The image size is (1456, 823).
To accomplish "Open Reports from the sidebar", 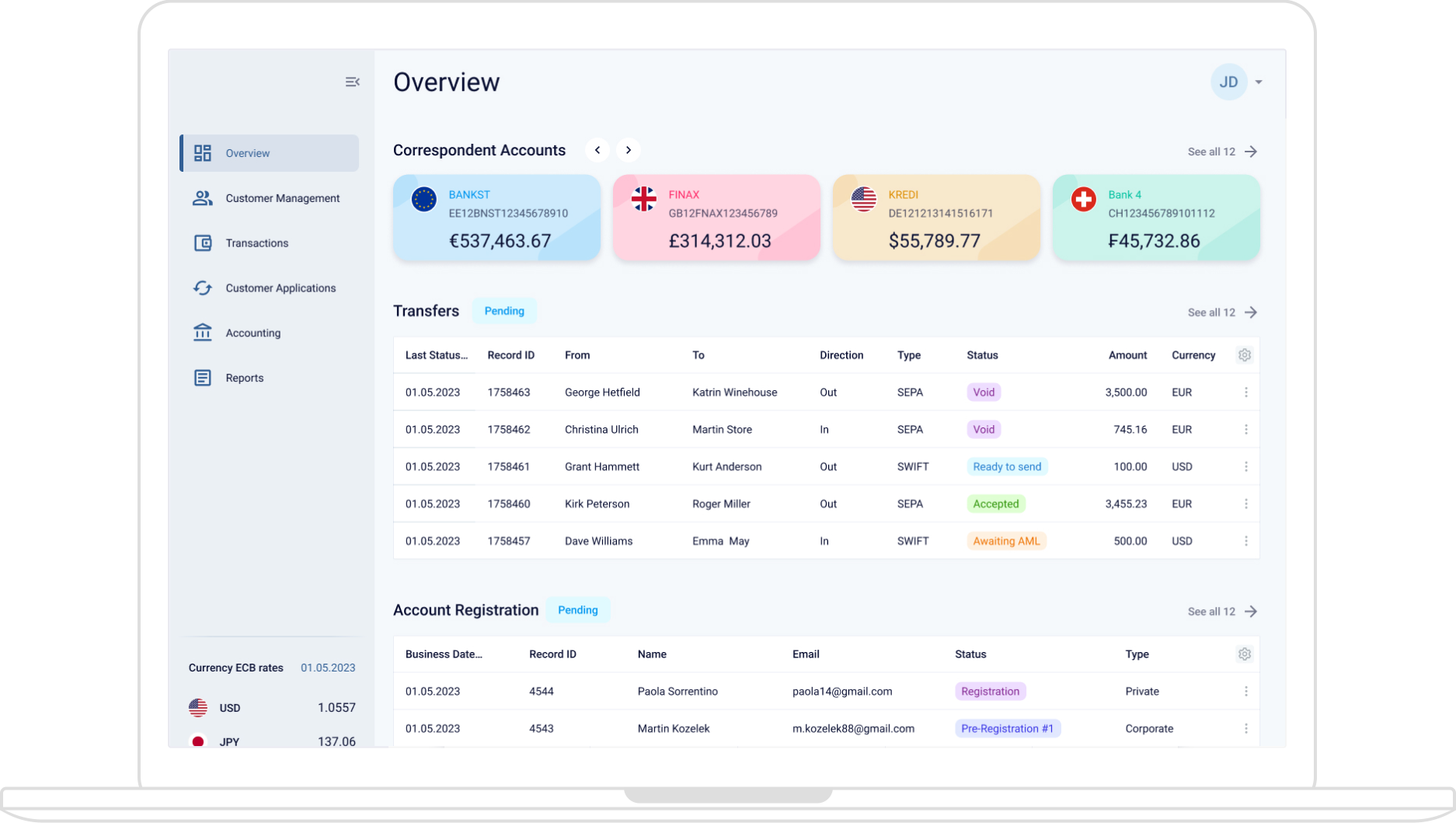I will pyautogui.click(x=245, y=378).
